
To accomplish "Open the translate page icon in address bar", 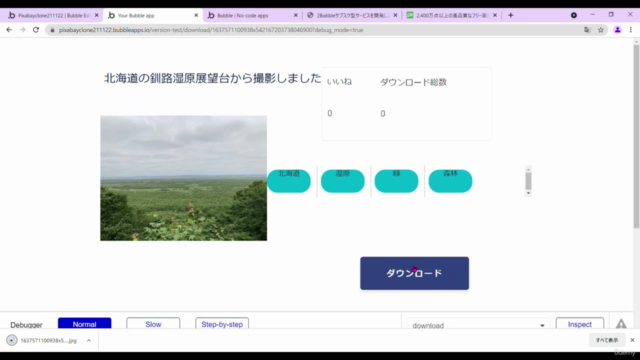I will [x=587, y=30].
